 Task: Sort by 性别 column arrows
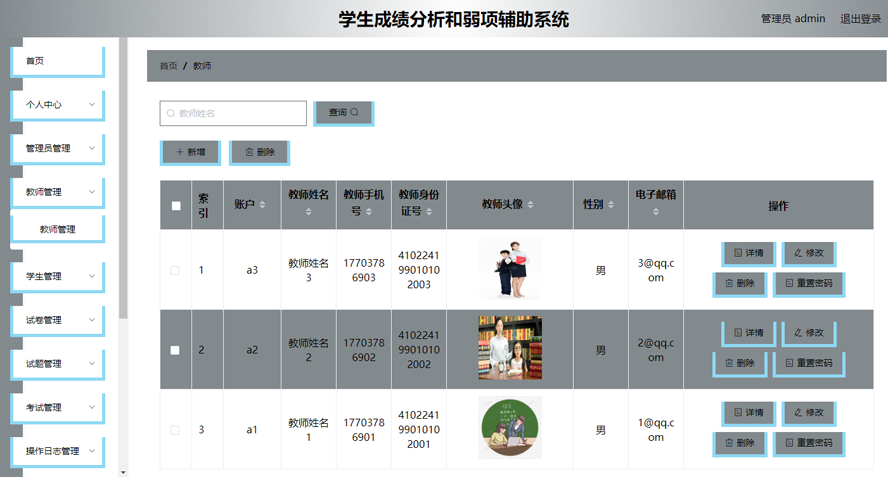(x=610, y=205)
